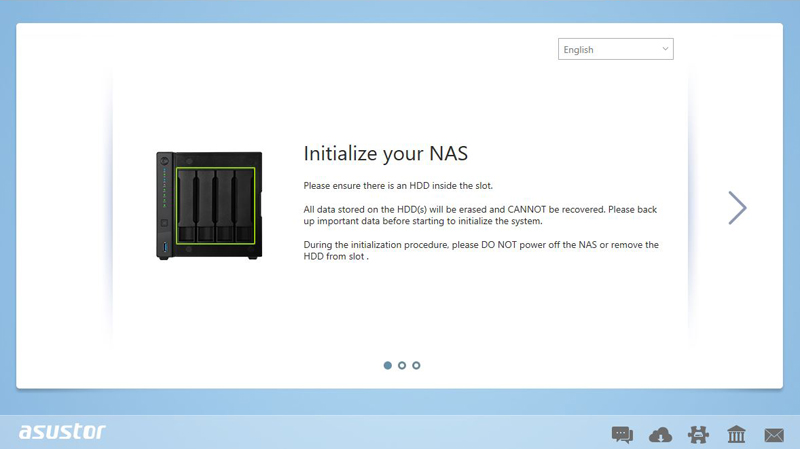Open the language dropdown showing English
Screen dimensions: 800x449
tap(615, 49)
